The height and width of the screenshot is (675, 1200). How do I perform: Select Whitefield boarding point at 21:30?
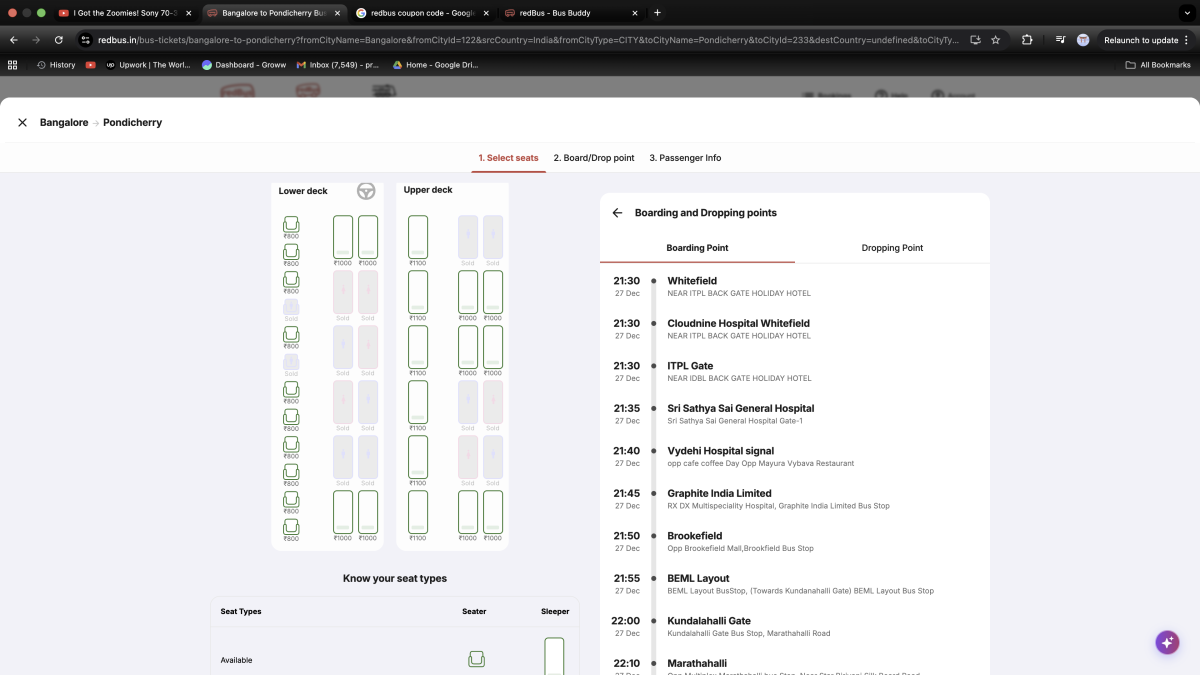[x=692, y=281]
